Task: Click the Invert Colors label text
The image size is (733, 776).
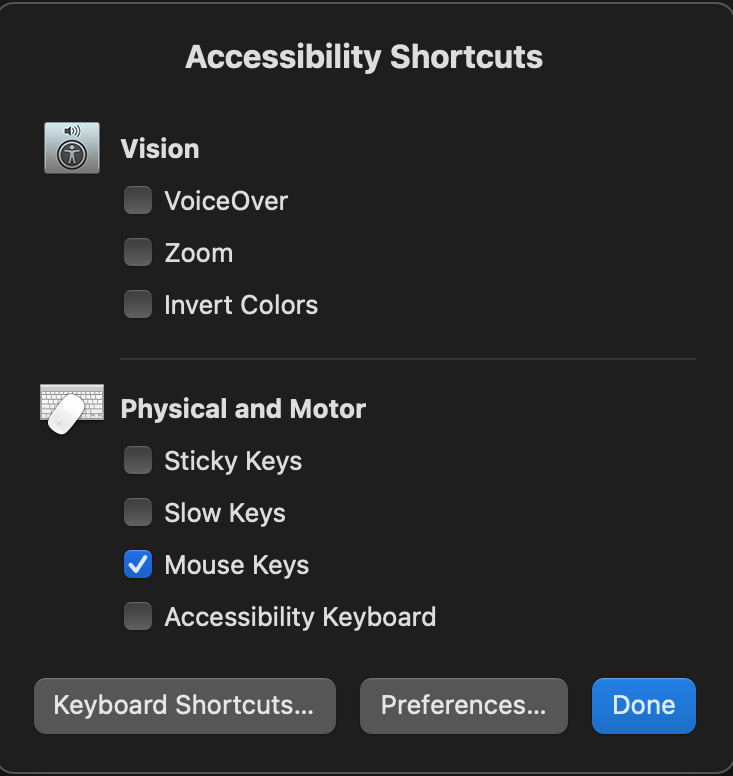Action: 241,305
